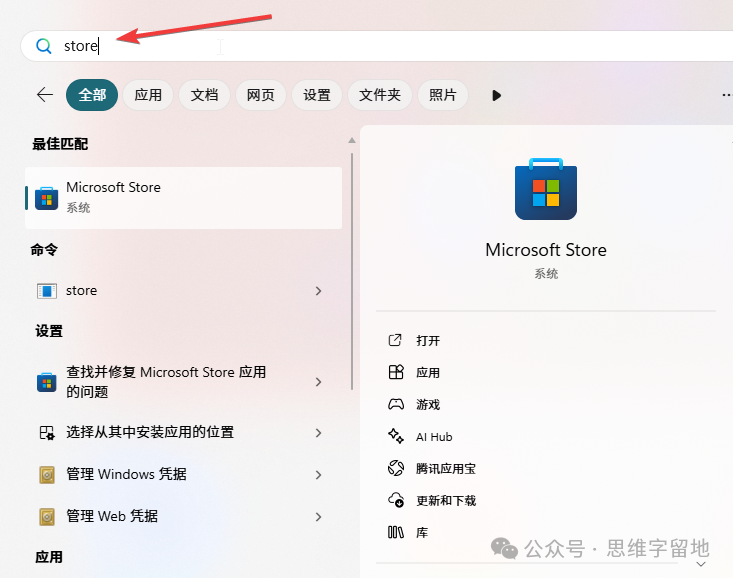Click the search results vertical scrollbar
Image resolution: width=733 pixels, height=578 pixels.
[x=351, y=260]
